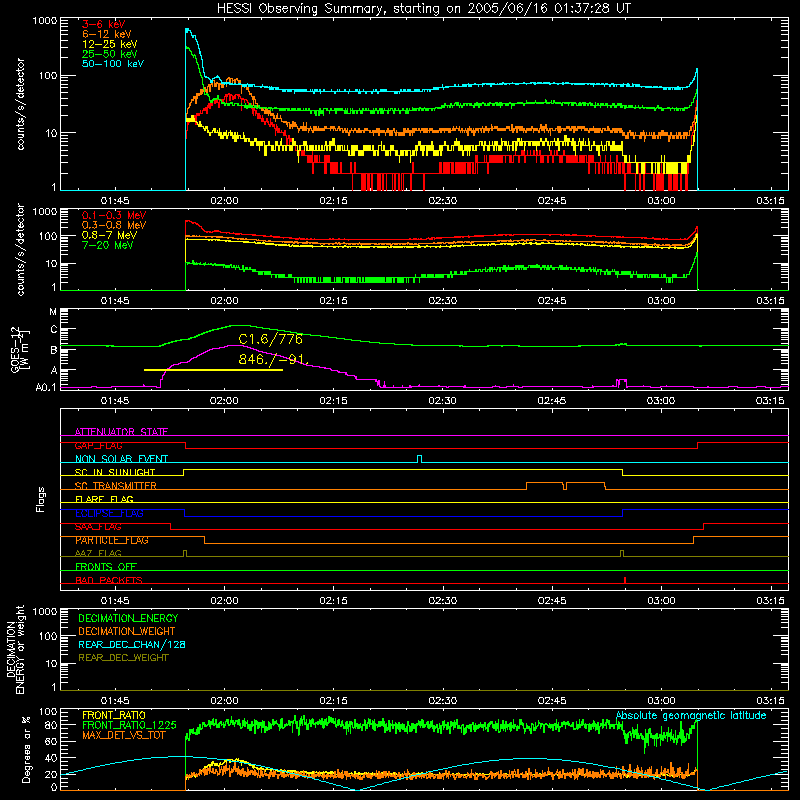Click the C1.6/776 flare annotation
This screenshot has height=800, width=800.
pyautogui.click(x=270, y=339)
